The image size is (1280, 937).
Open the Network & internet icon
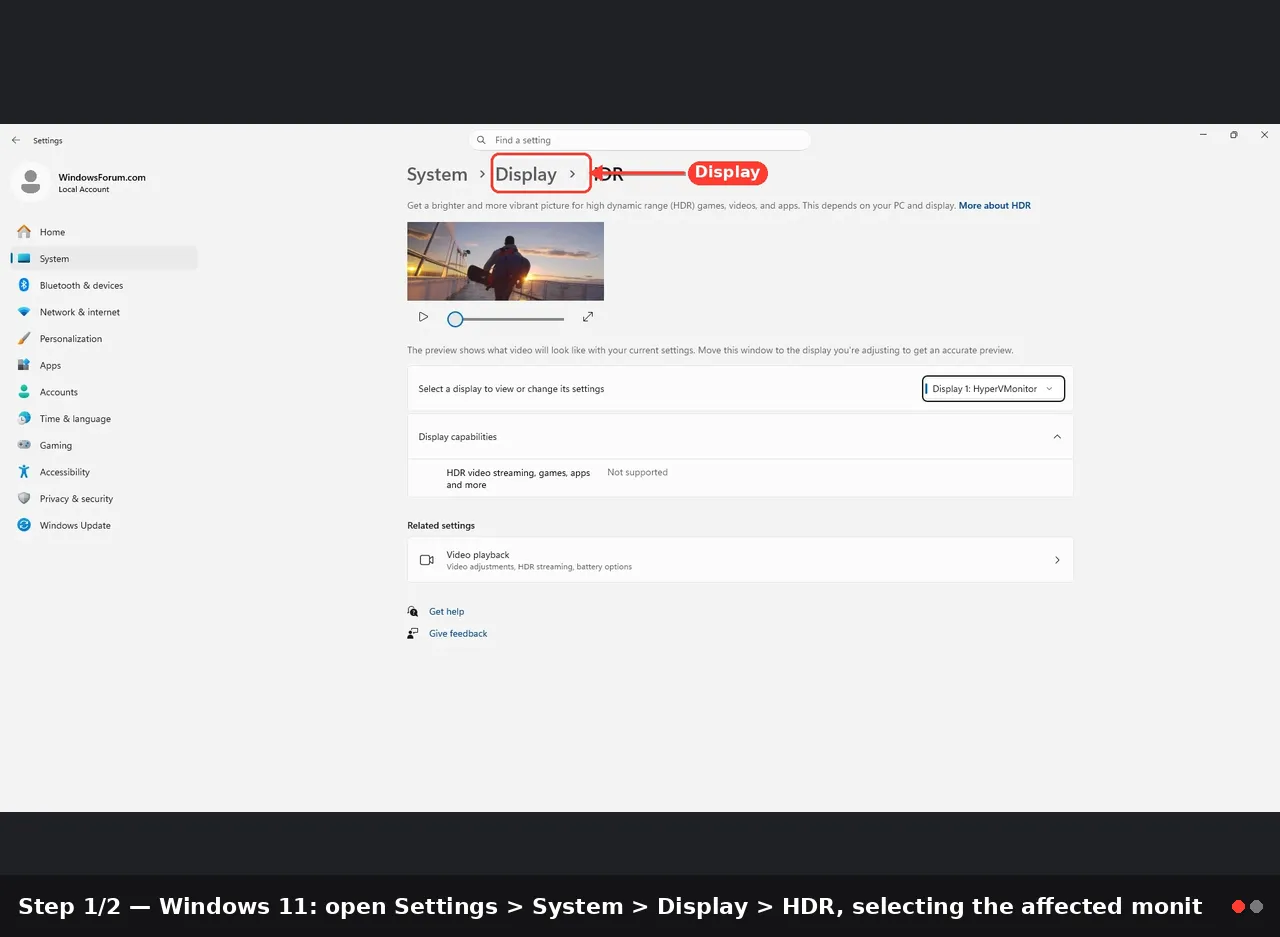point(24,312)
